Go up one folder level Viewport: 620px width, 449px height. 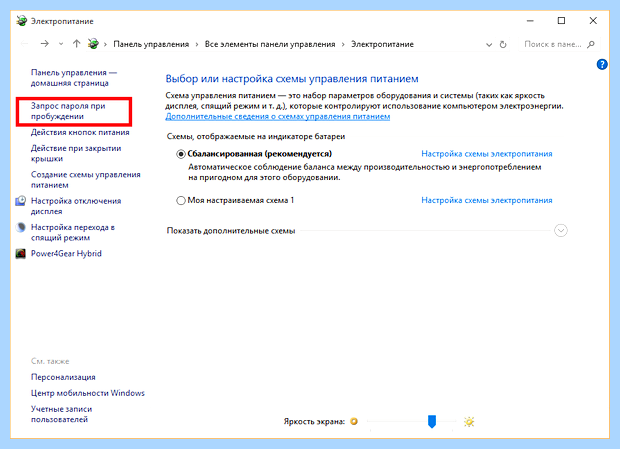(76, 44)
